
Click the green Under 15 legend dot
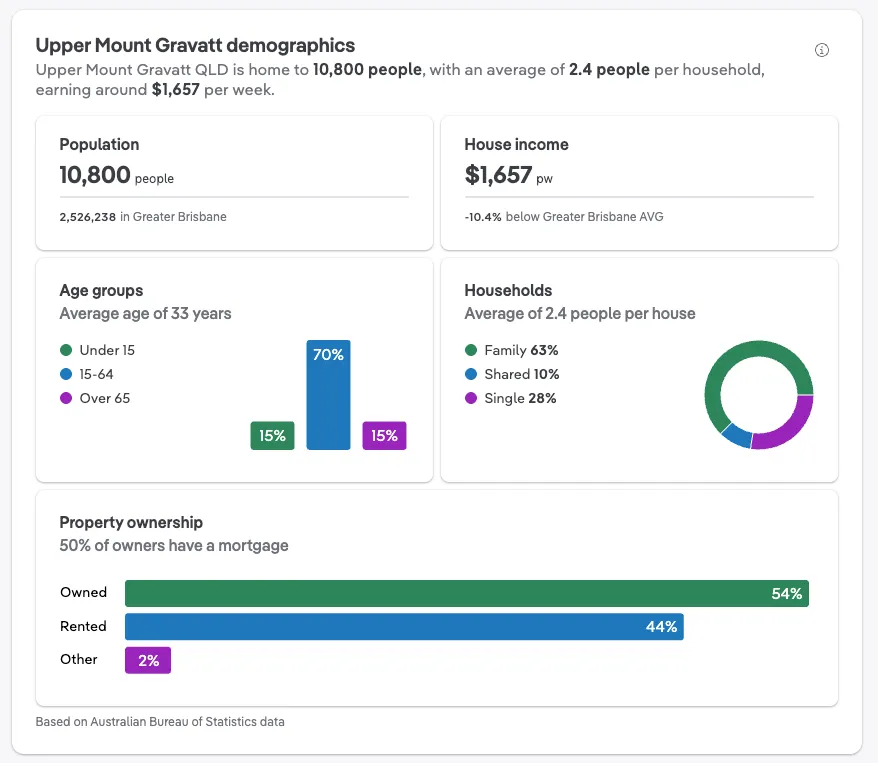click(x=66, y=350)
